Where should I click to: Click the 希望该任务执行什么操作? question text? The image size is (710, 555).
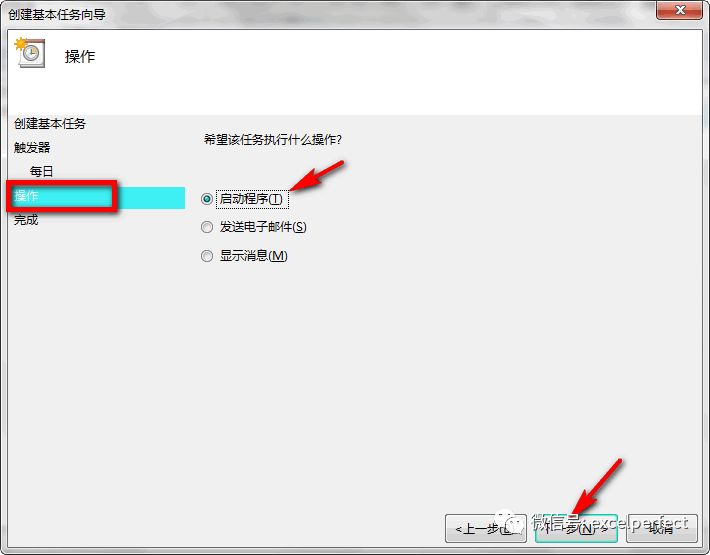point(273,139)
